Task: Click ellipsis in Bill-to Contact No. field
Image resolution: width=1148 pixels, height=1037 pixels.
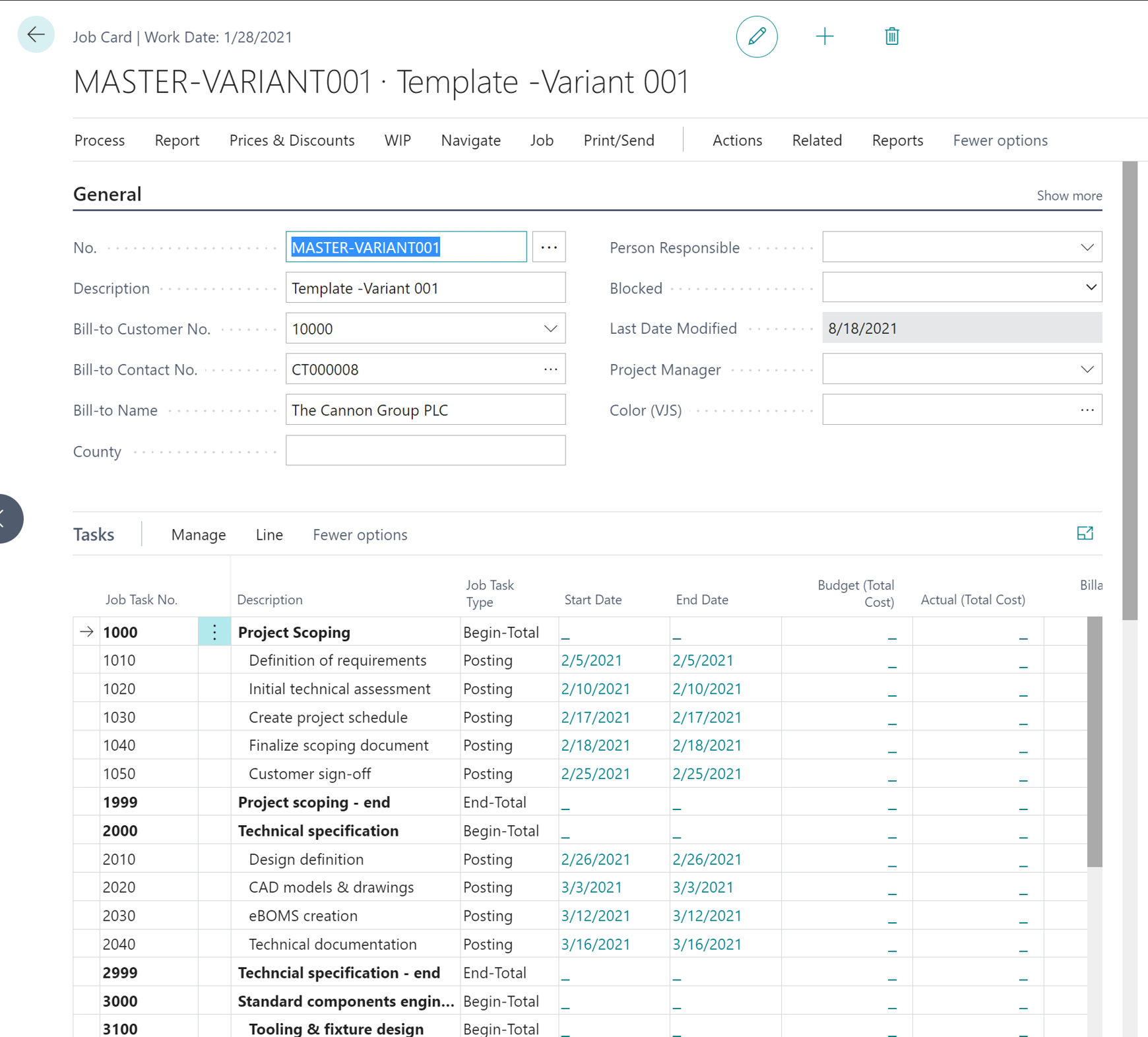Action: pos(550,369)
